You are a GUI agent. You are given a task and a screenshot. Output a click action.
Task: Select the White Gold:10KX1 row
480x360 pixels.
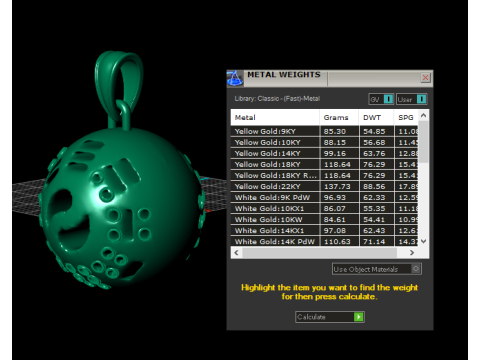point(324,208)
